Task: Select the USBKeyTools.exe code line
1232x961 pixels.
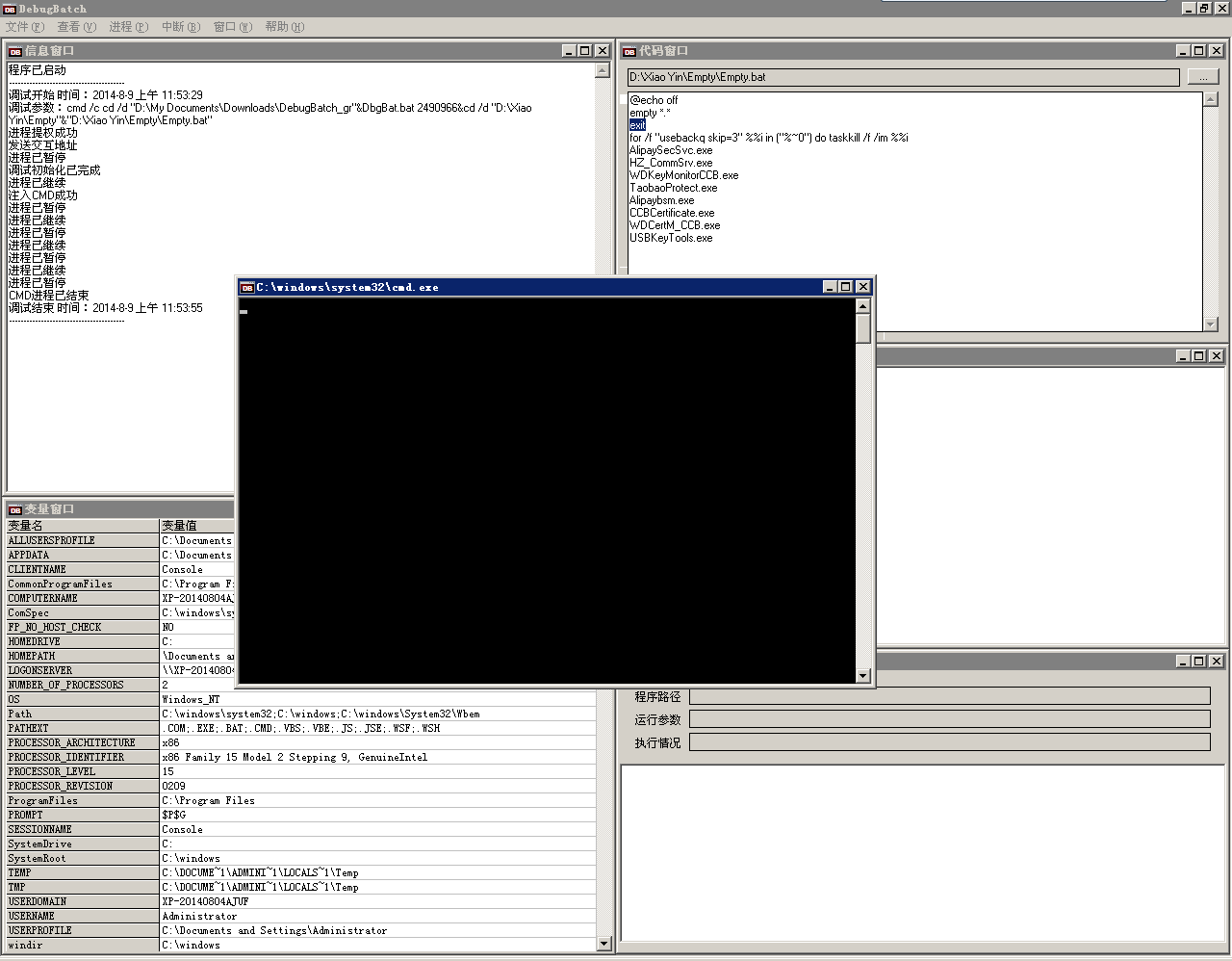Action: pos(671,238)
